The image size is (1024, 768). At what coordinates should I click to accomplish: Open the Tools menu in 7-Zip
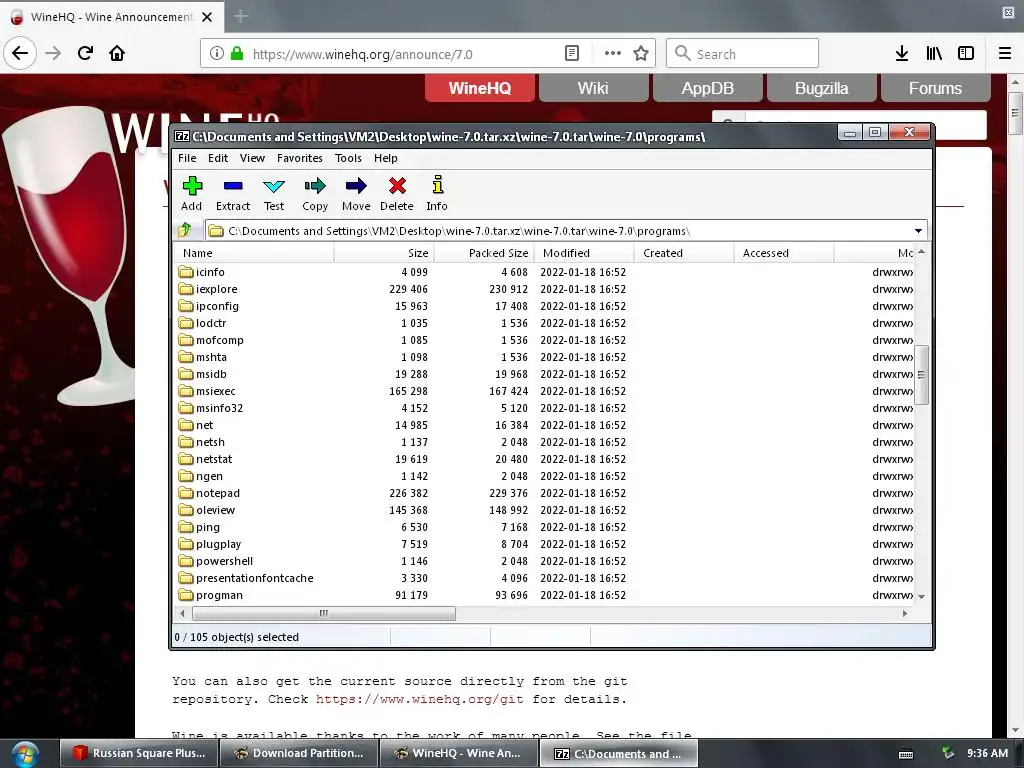click(348, 158)
